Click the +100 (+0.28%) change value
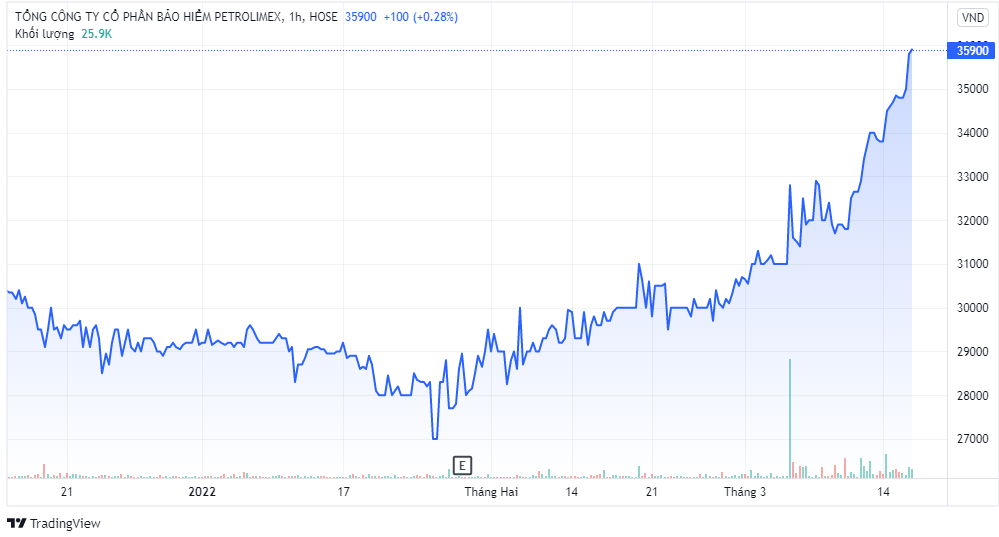The width and height of the screenshot is (999, 537). pyautogui.click(x=420, y=17)
